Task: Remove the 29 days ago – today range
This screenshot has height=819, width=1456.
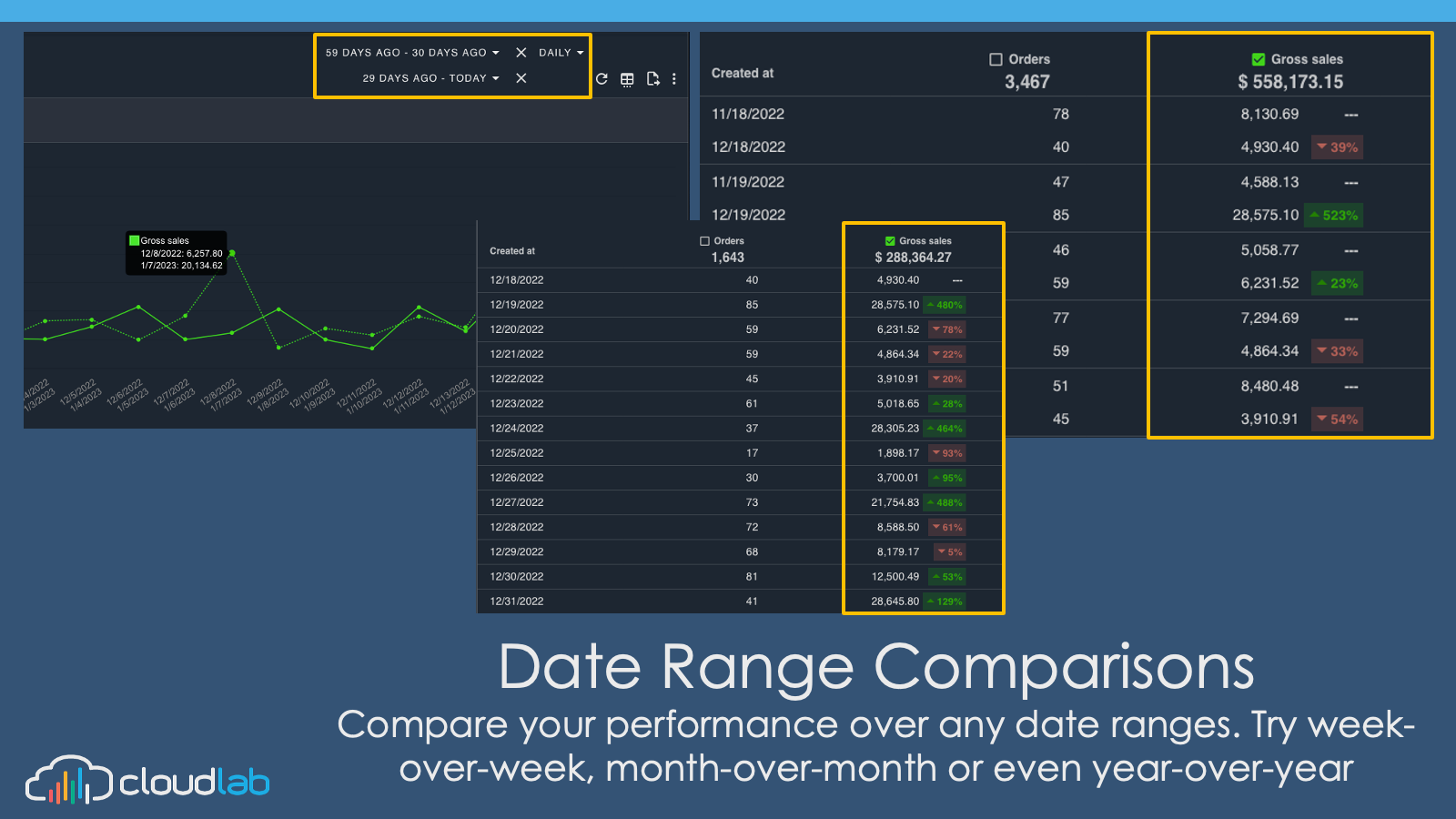Action: [x=521, y=78]
